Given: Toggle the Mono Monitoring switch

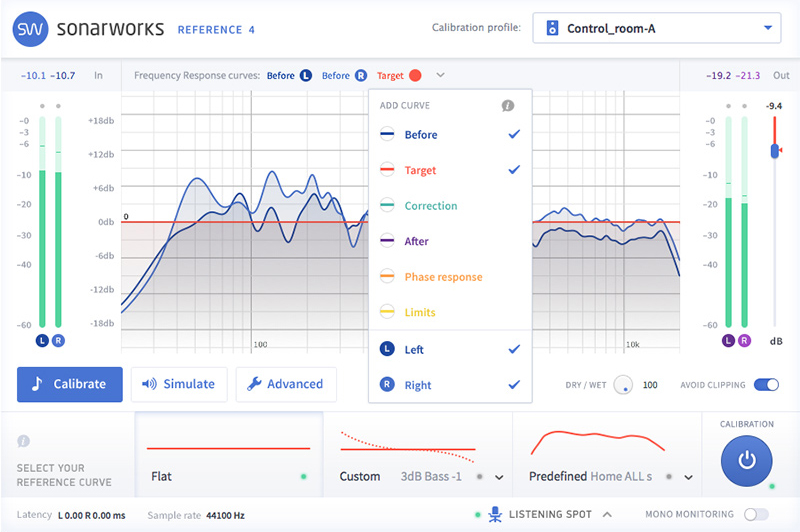Looking at the screenshot, I should tap(756, 514).
